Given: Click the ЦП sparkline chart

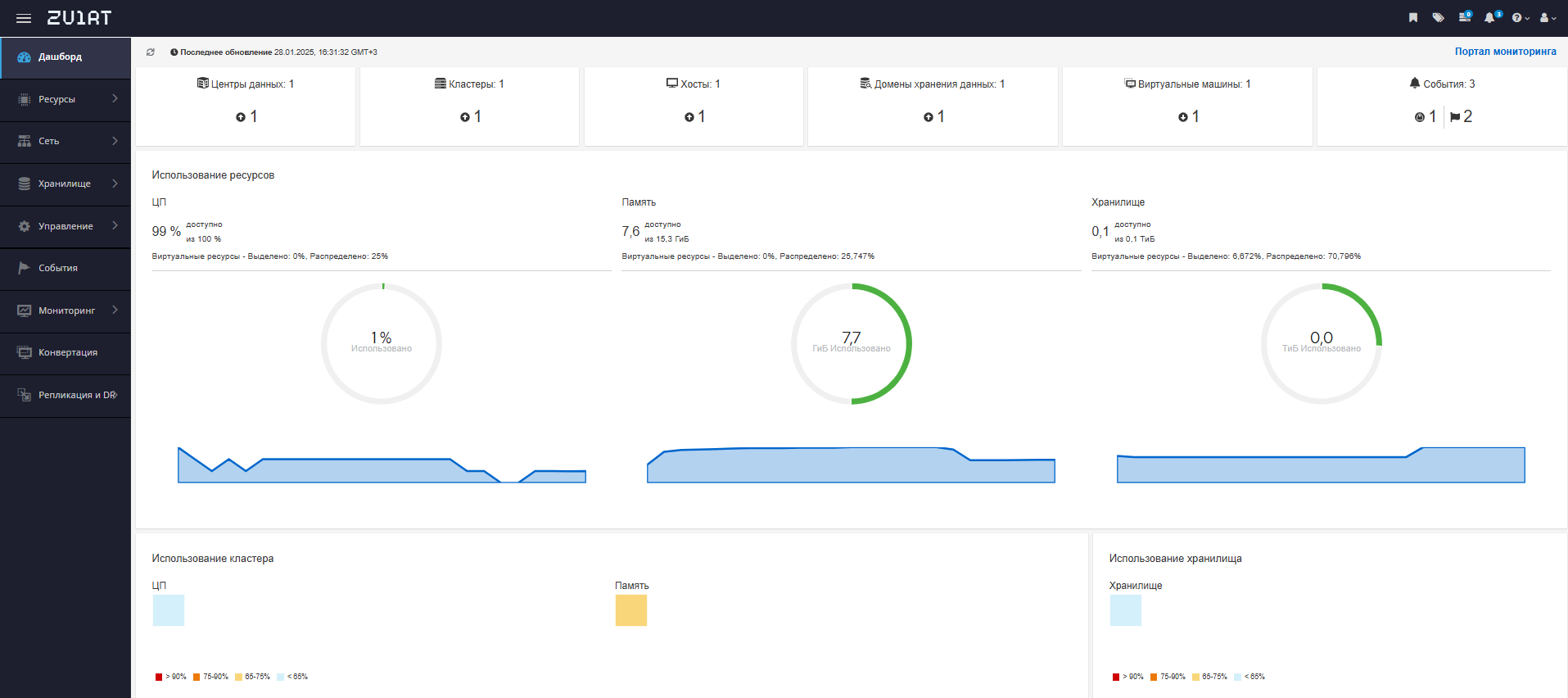Looking at the screenshot, I should (x=382, y=465).
